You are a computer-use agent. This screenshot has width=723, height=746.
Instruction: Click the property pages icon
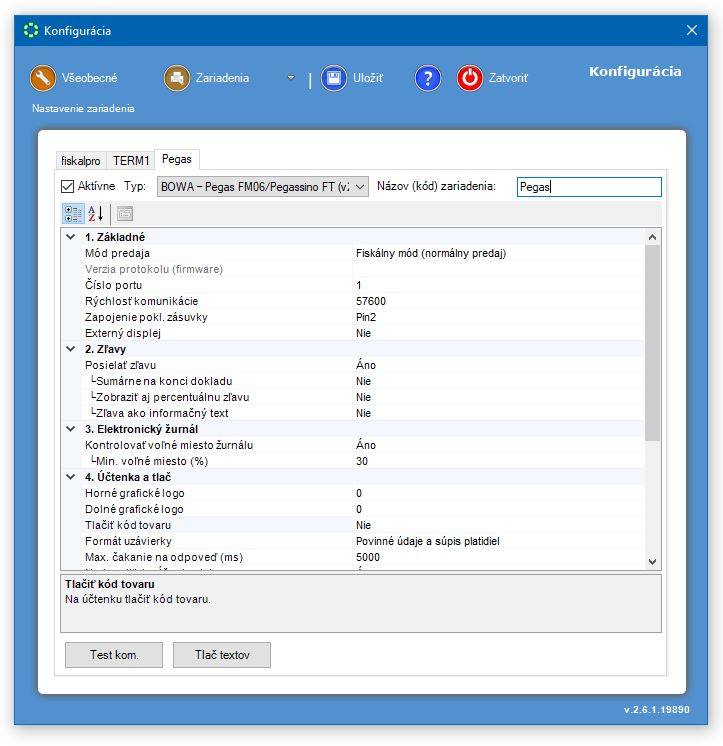click(125, 213)
